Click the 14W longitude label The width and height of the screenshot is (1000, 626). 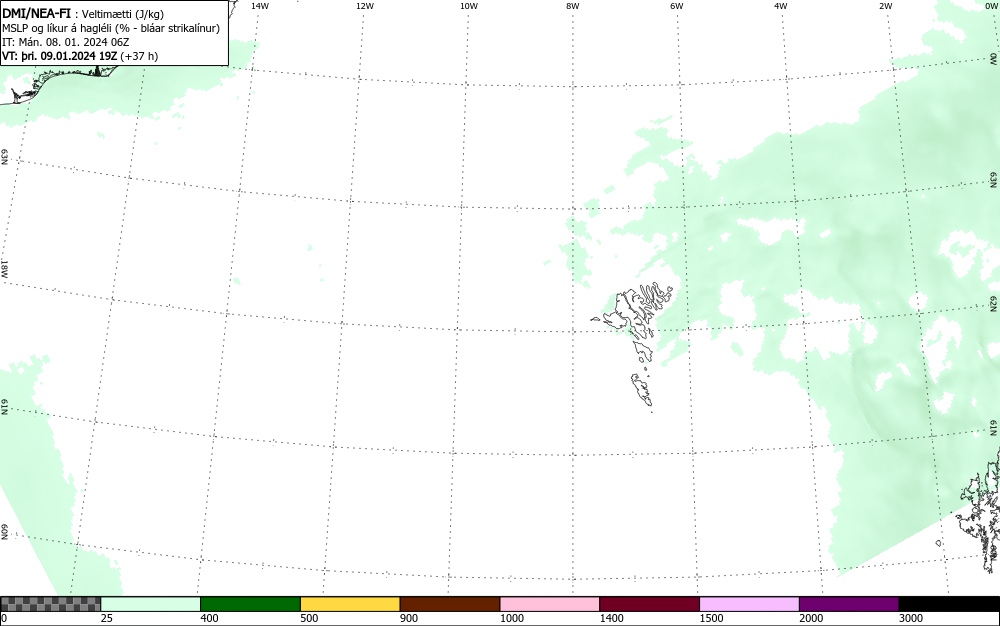coord(260,6)
